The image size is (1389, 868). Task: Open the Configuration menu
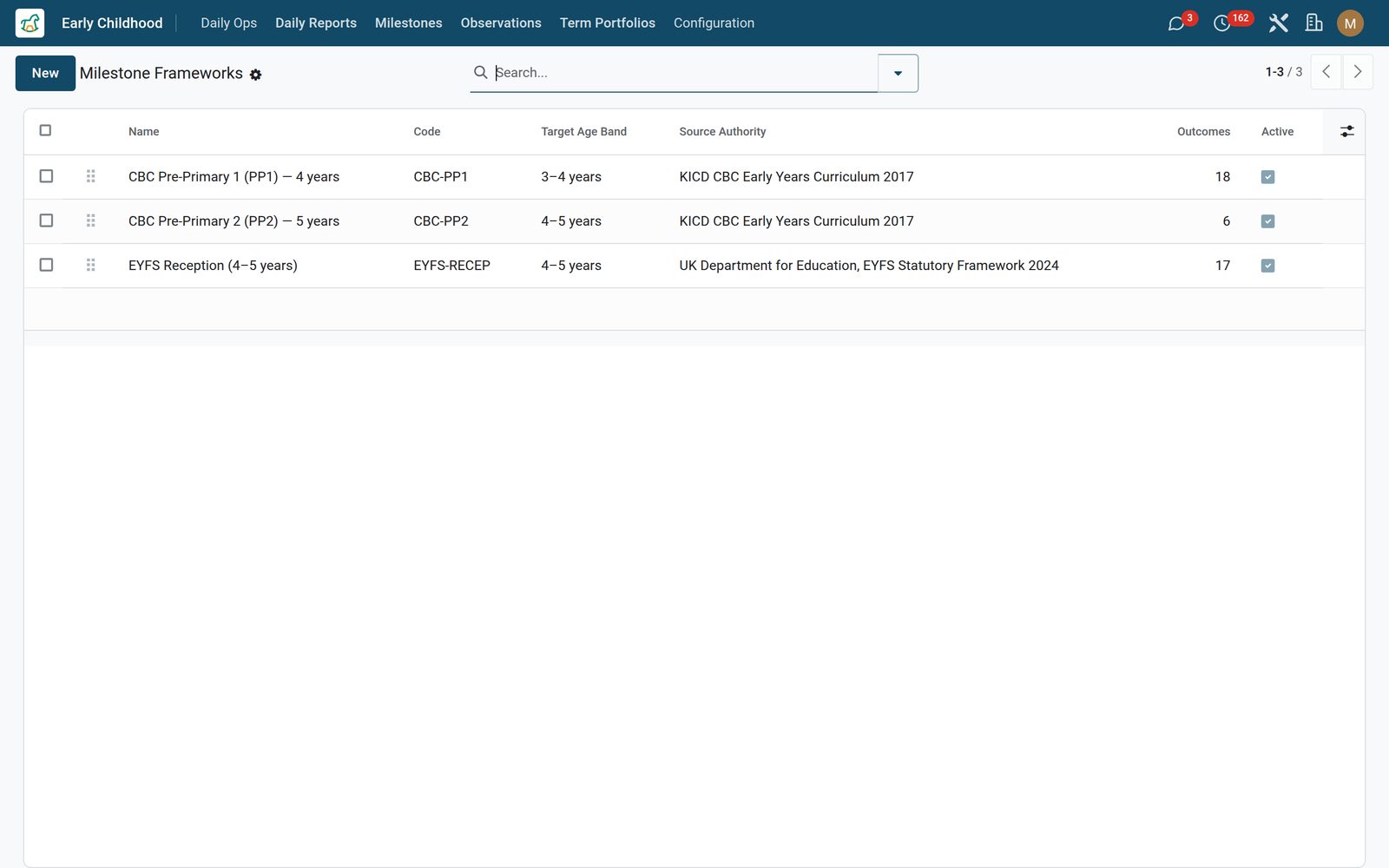pos(714,23)
